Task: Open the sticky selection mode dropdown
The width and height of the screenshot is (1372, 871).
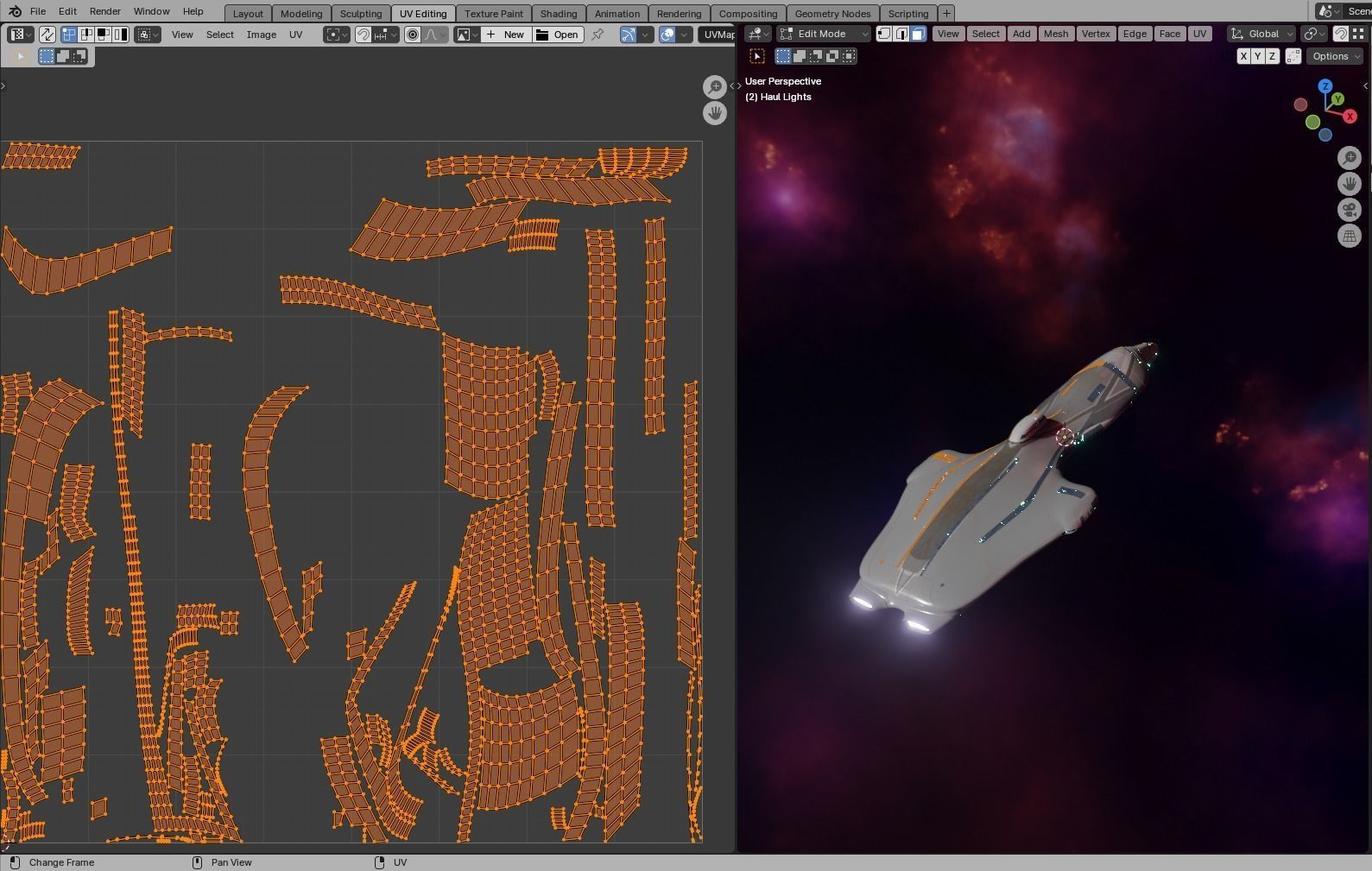Action: [x=148, y=35]
